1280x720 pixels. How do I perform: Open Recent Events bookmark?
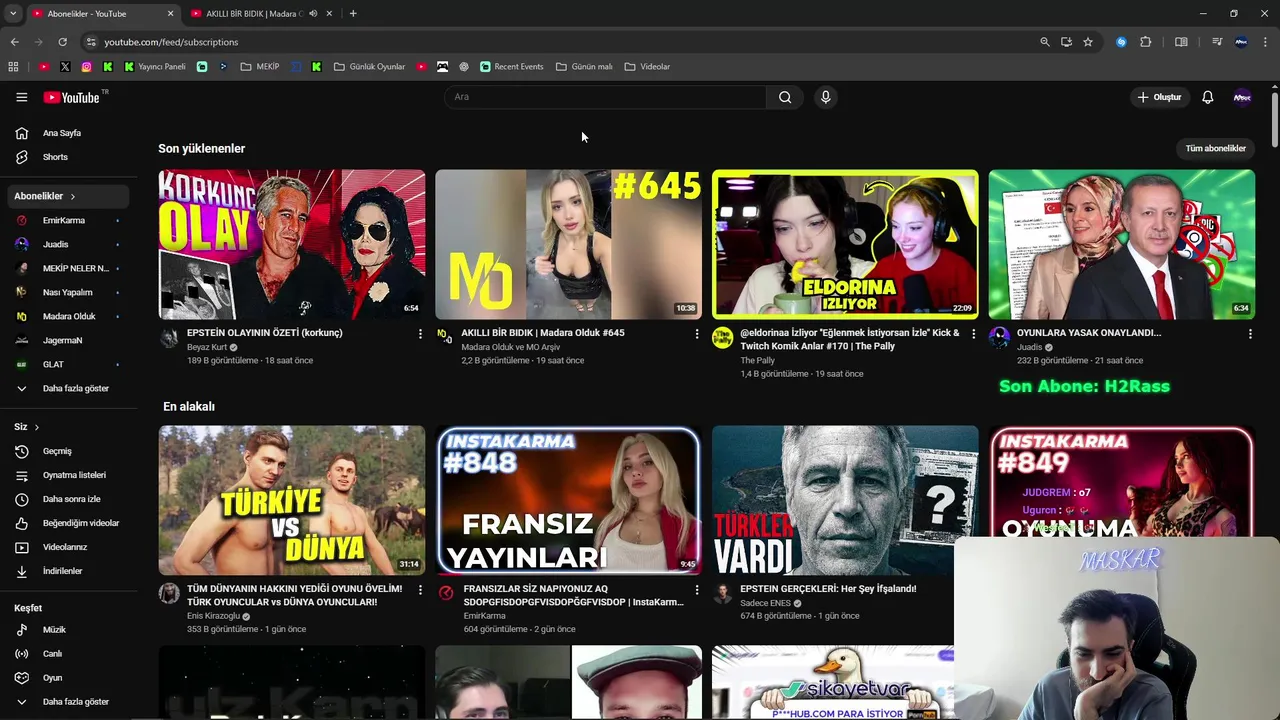pyautogui.click(x=512, y=67)
